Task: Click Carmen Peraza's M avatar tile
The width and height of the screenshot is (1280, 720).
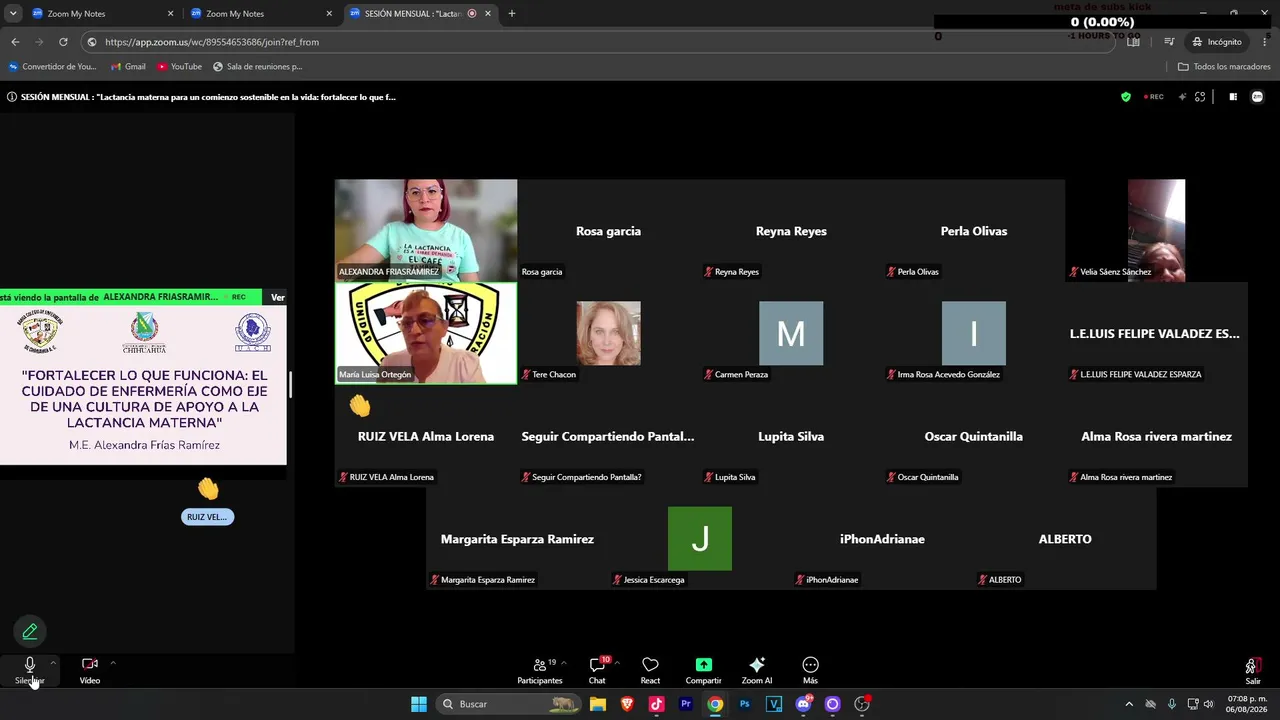Action: (x=791, y=333)
